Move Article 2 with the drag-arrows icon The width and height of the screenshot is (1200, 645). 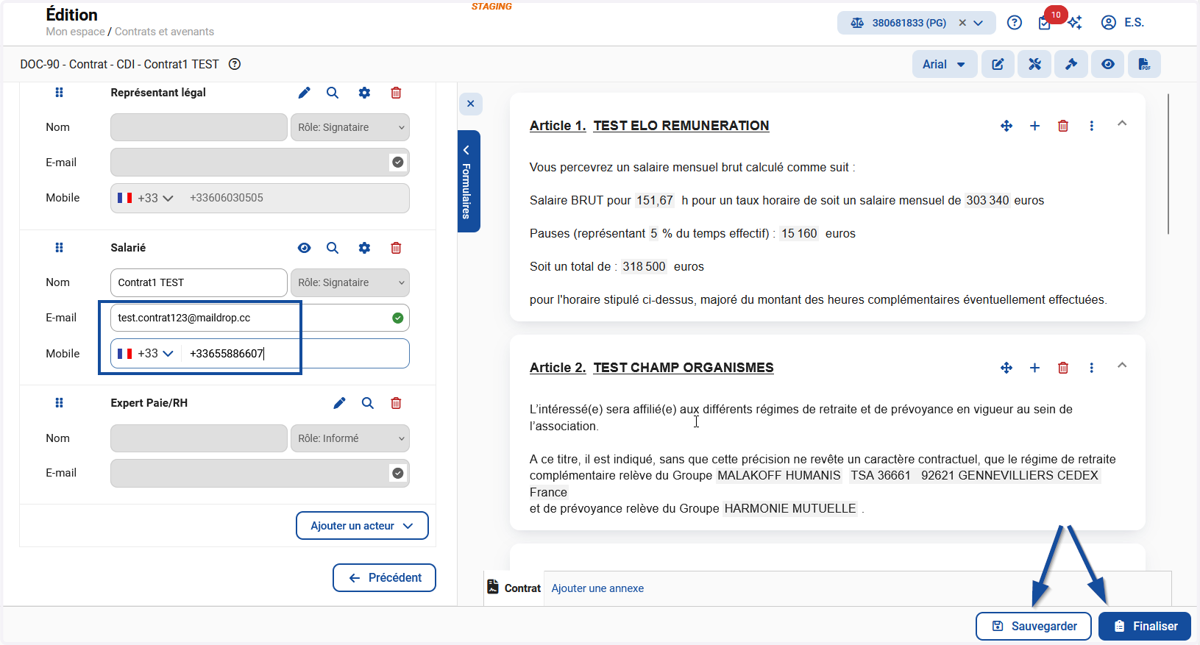1006,368
